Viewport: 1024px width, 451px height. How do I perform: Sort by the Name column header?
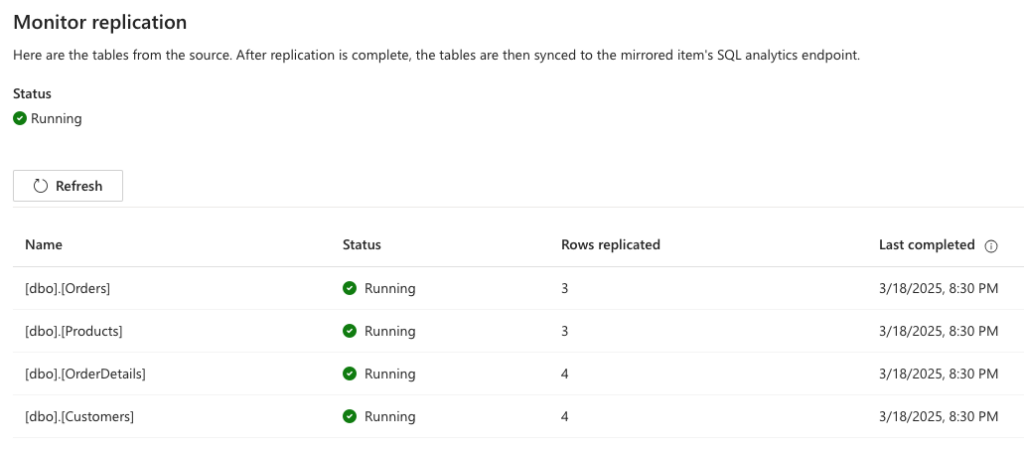pyautogui.click(x=44, y=245)
